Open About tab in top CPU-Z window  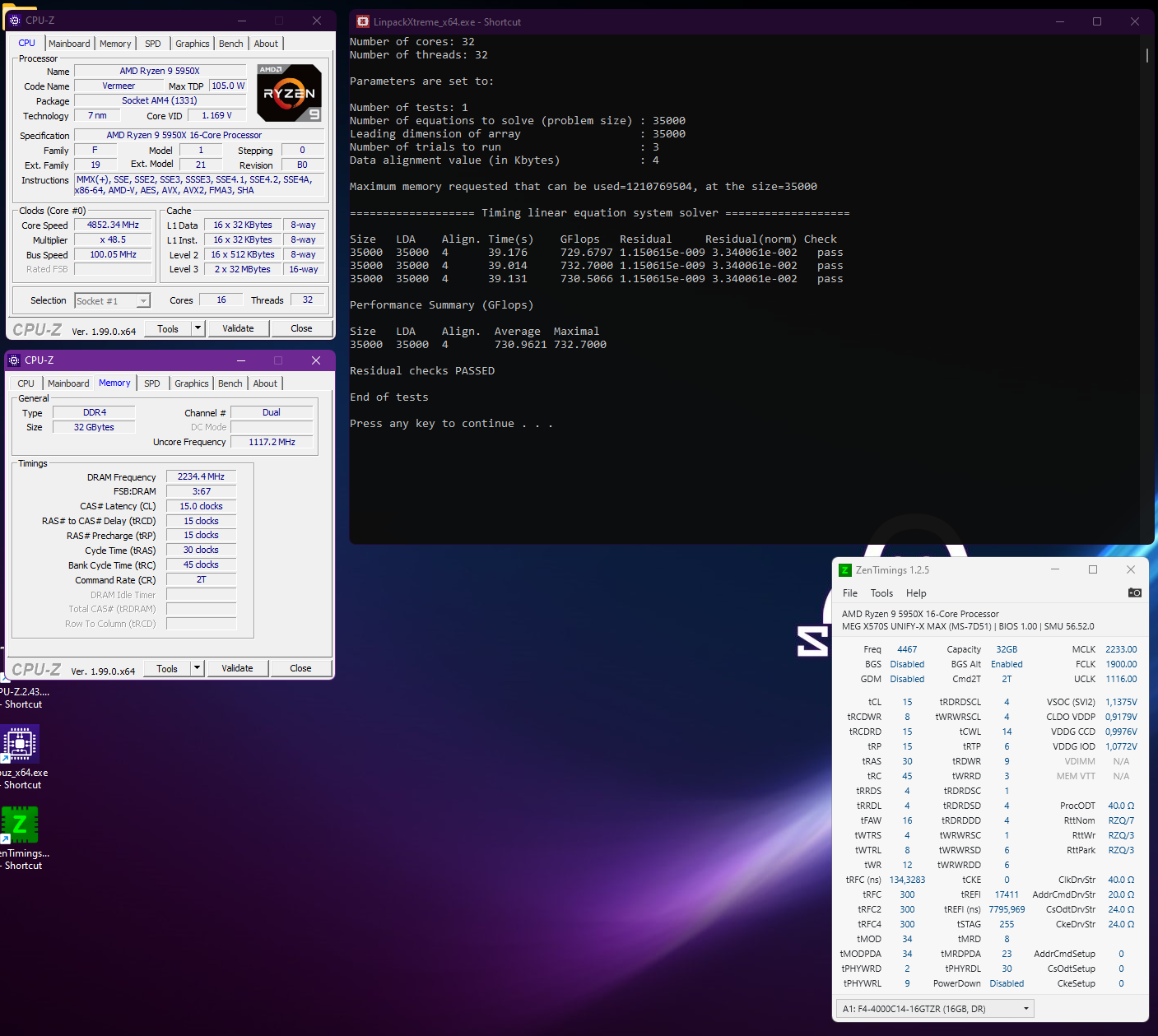[x=266, y=44]
